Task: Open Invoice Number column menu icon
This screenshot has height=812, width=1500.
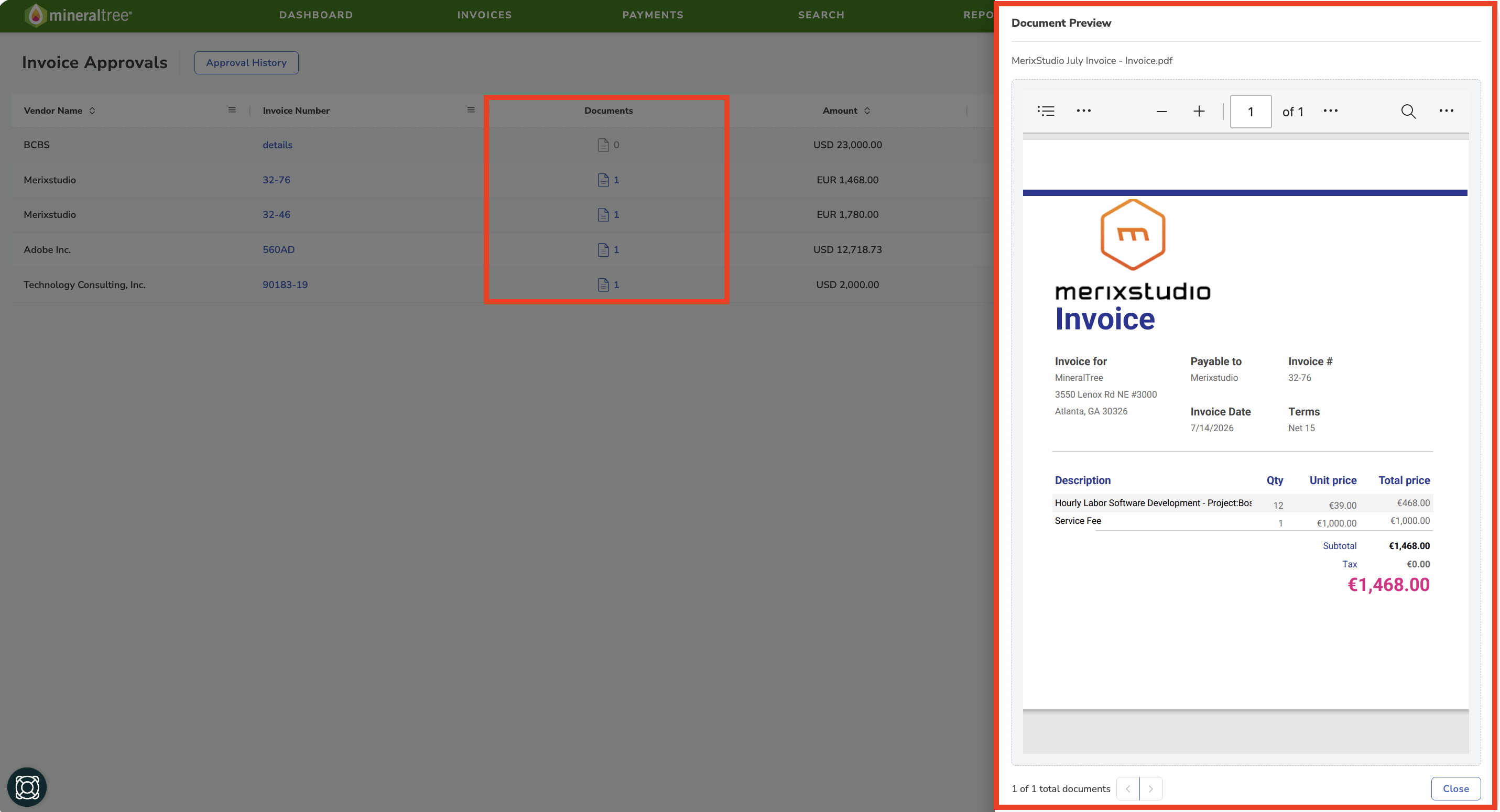Action: click(x=471, y=110)
